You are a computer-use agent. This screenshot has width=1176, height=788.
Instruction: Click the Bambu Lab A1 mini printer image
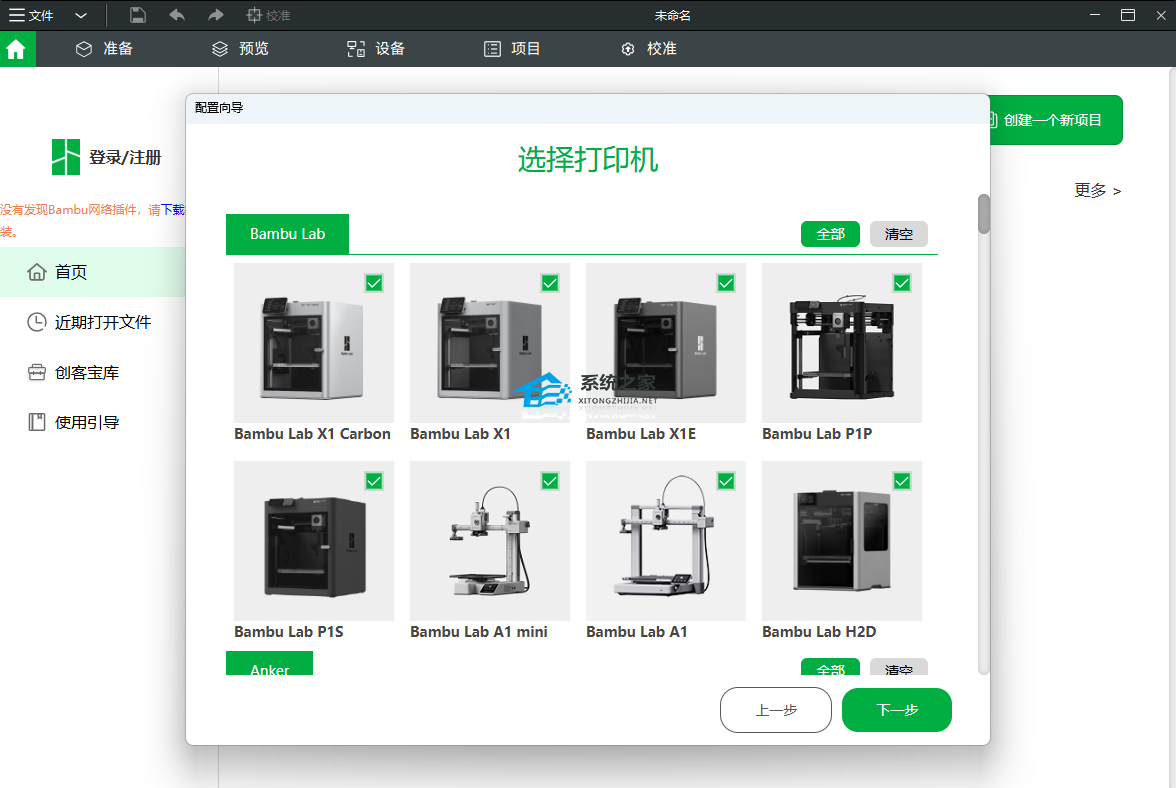[490, 541]
